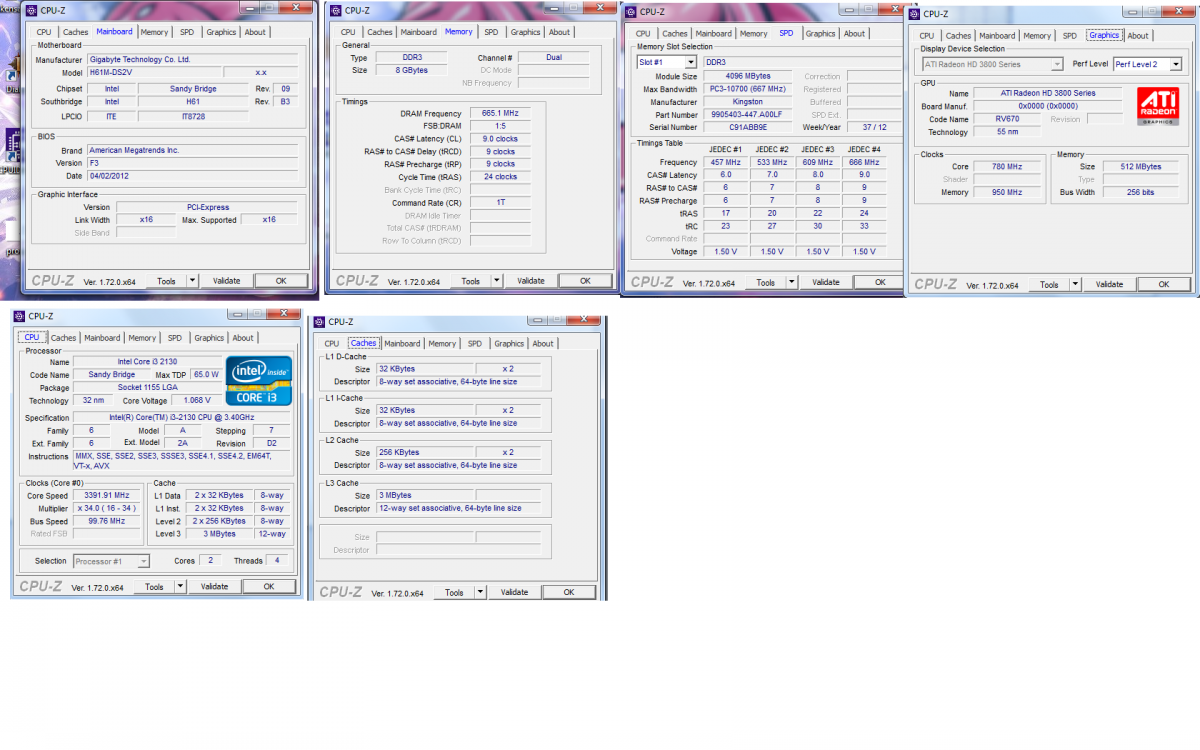
Task: Click the graphics bus width value 256 bits
Action: coord(1140,192)
